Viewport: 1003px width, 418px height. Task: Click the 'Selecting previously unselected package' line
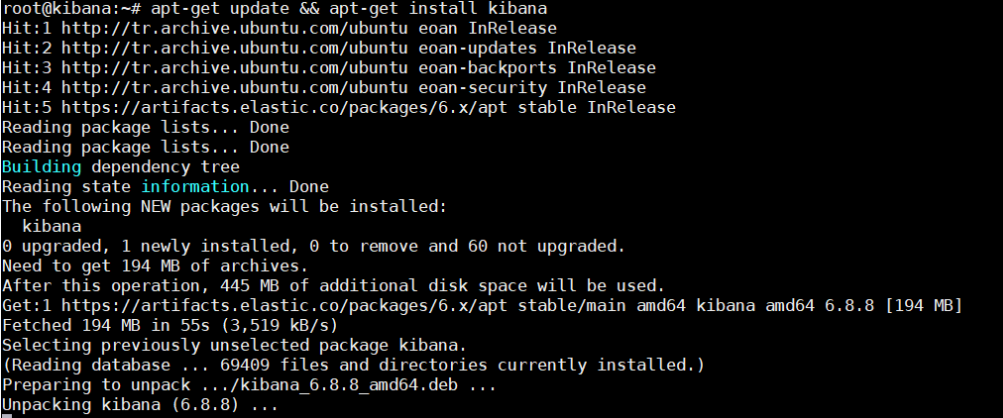235,346
